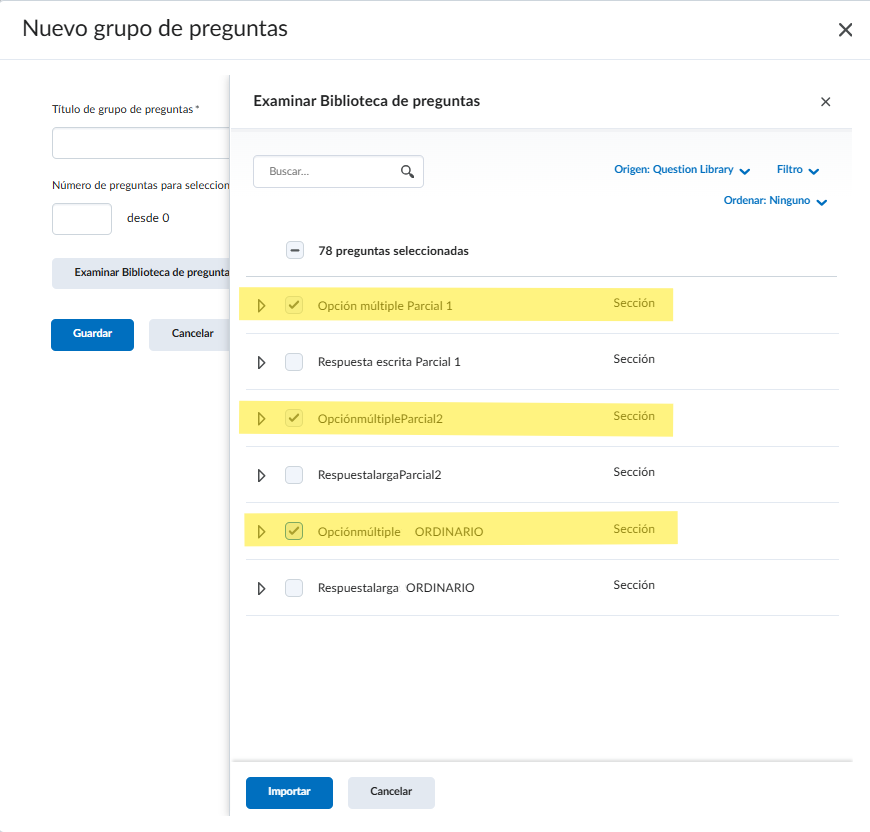
Task: Open Origen: Question Library dropdown
Action: click(x=682, y=170)
